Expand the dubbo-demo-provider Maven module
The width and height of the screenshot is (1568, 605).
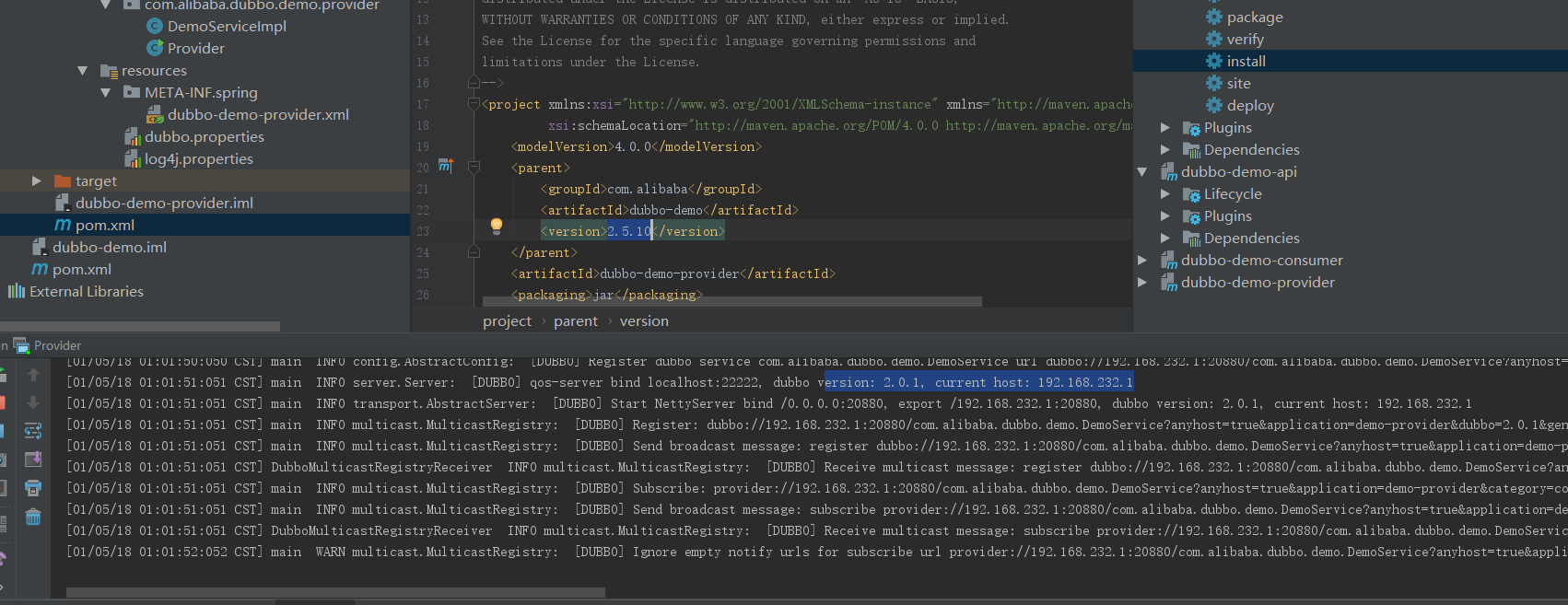tap(1142, 282)
